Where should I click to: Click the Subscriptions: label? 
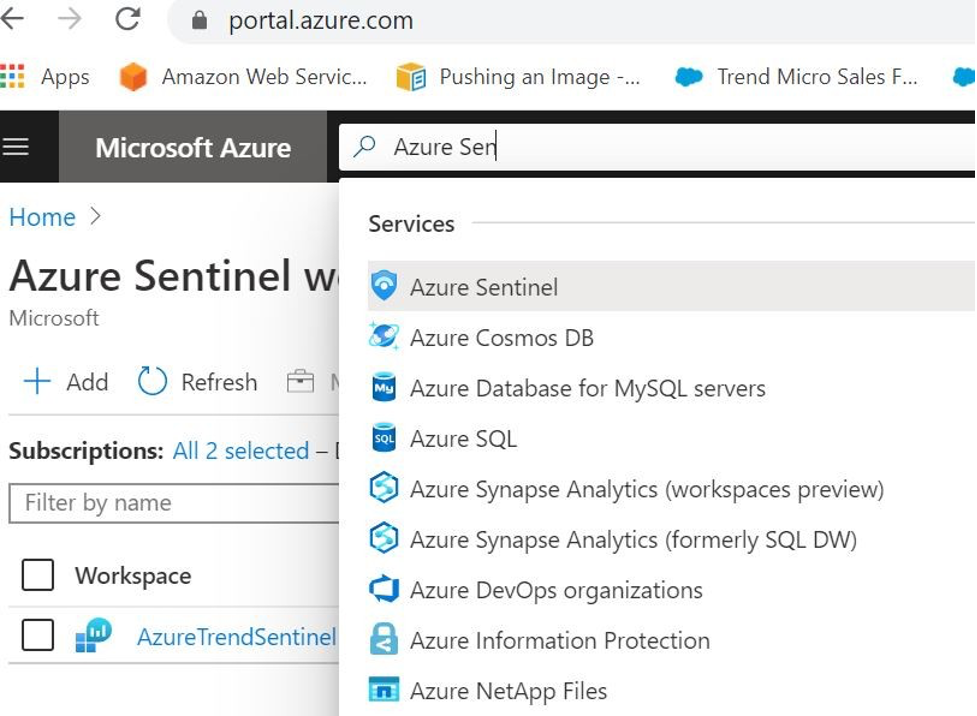pos(87,451)
